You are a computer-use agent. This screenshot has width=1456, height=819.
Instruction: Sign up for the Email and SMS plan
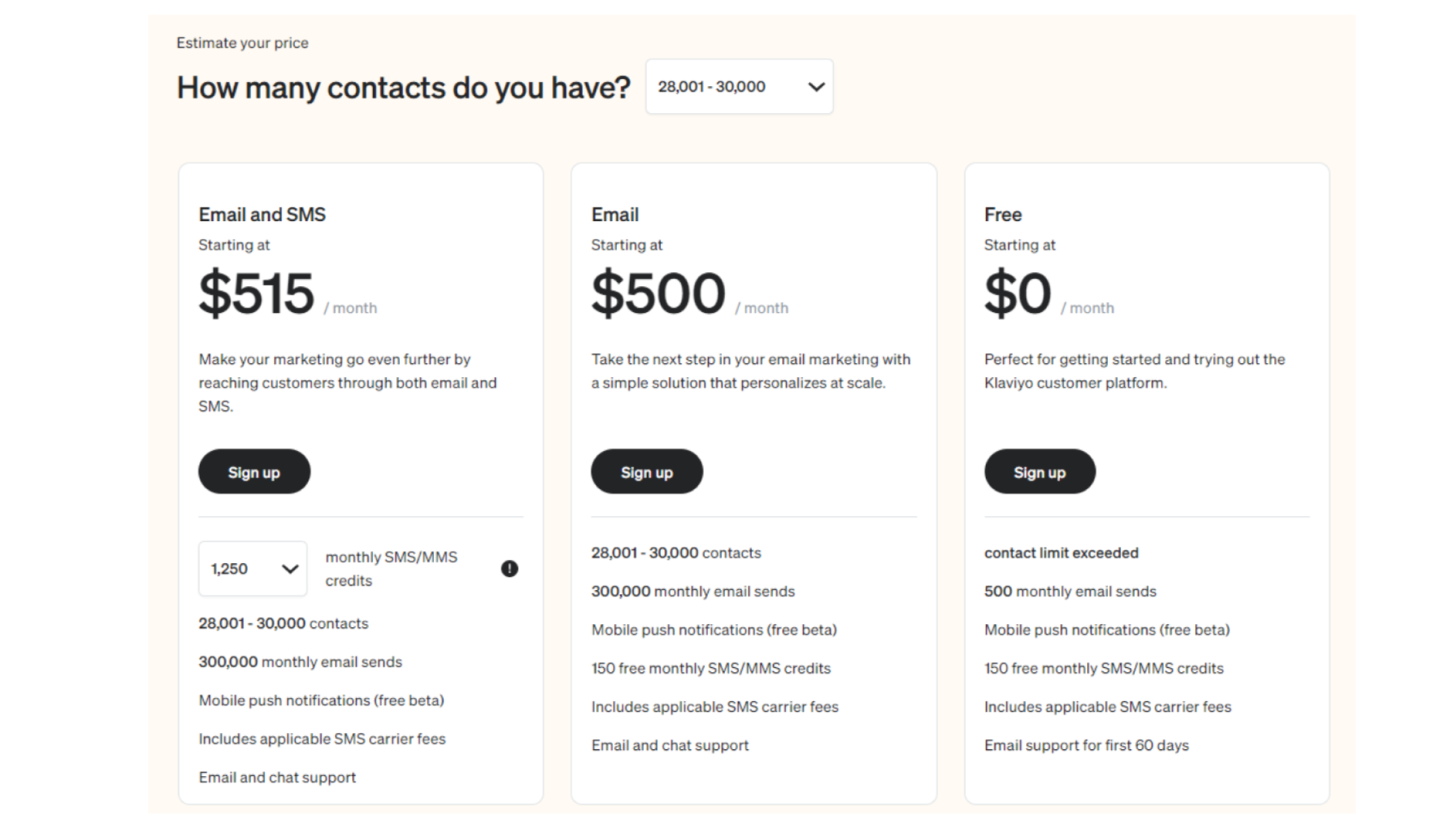coord(254,472)
